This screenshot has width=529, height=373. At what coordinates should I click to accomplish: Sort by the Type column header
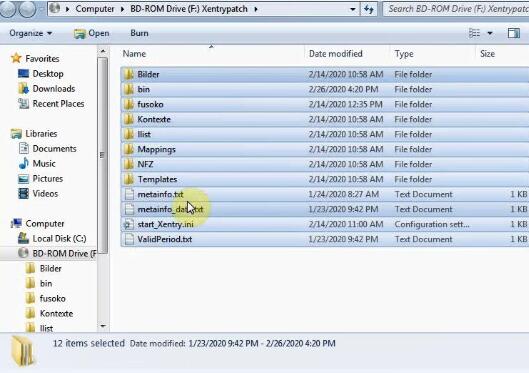point(404,54)
